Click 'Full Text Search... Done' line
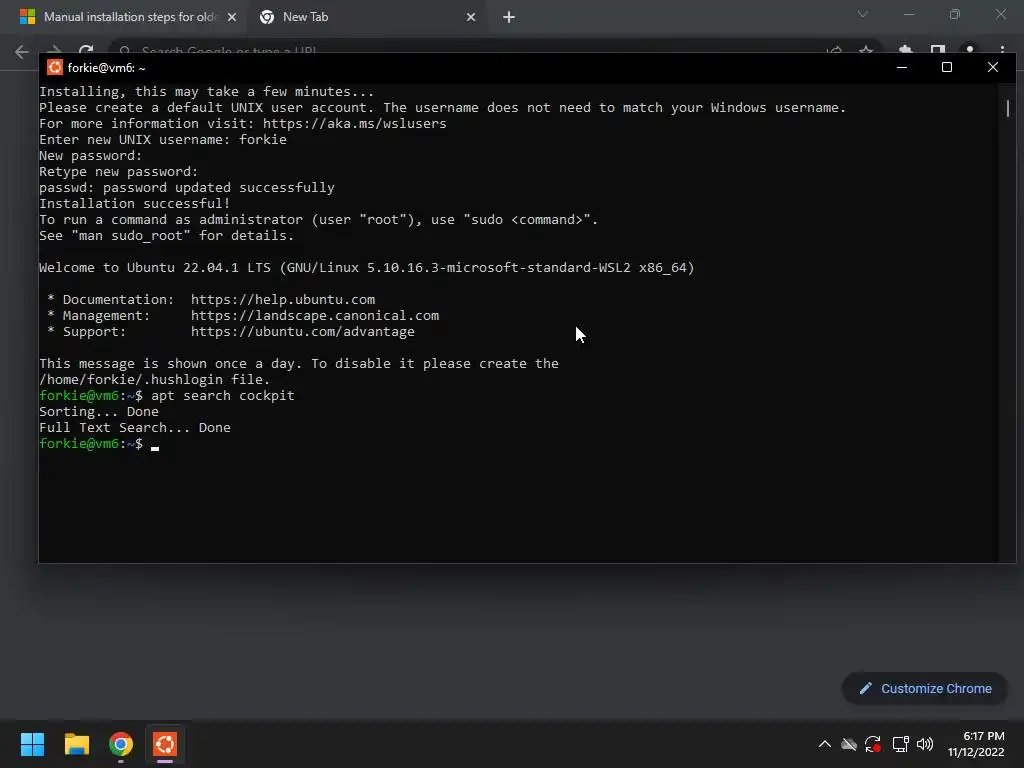The height and width of the screenshot is (768, 1024). coord(135,427)
